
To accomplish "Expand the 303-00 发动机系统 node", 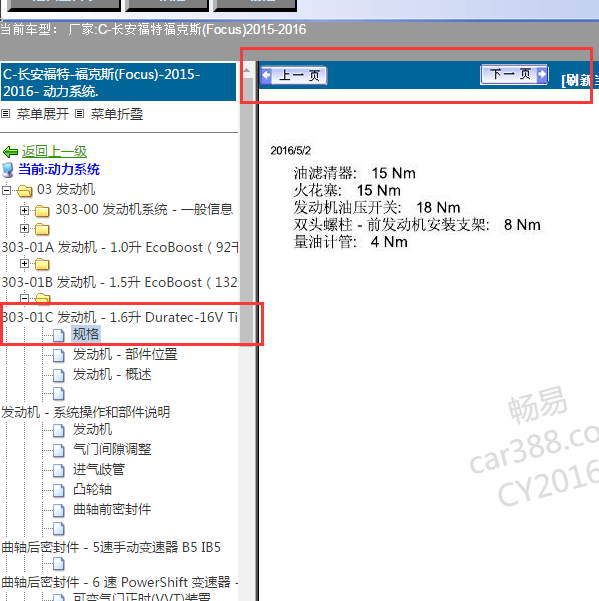I will coord(25,210).
